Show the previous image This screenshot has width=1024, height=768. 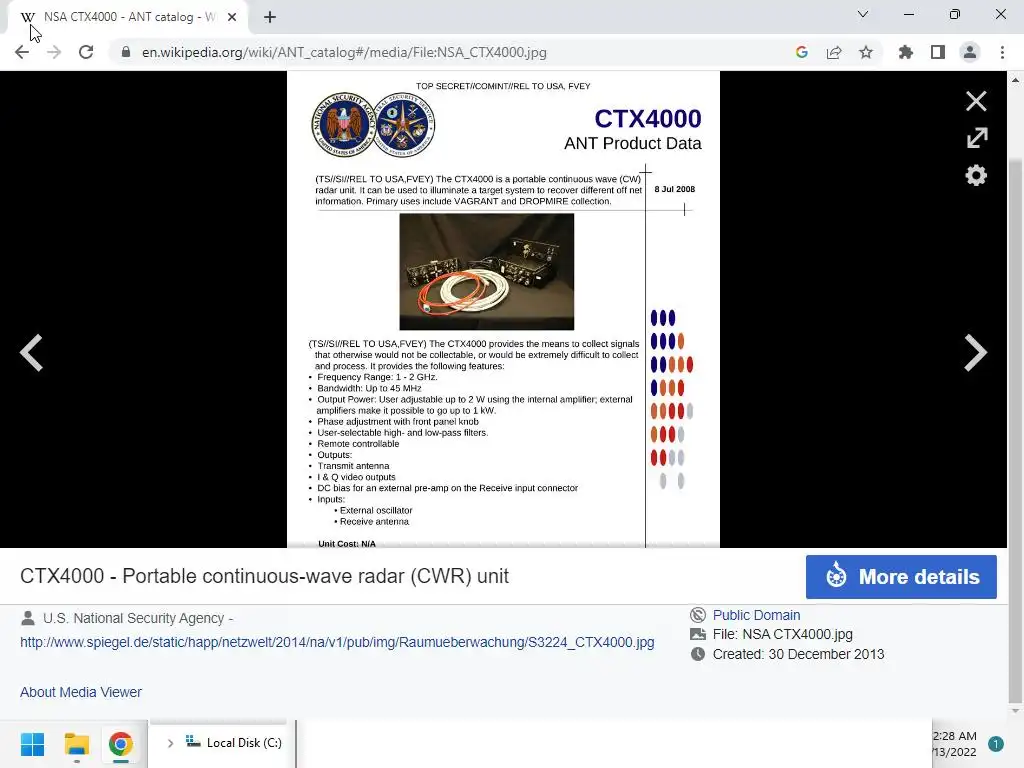pyautogui.click(x=31, y=353)
